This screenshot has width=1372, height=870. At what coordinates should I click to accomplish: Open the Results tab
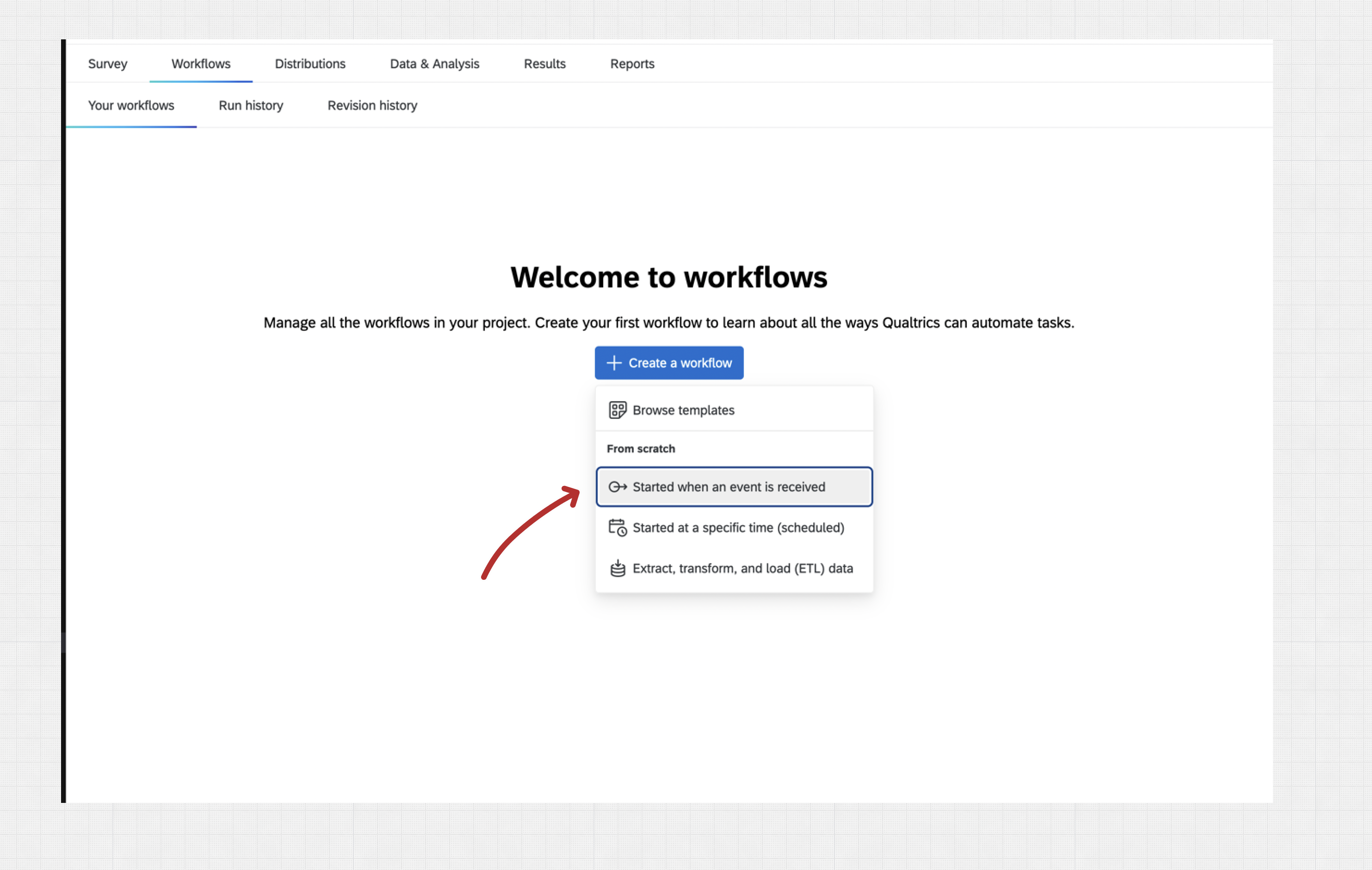point(545,64)
